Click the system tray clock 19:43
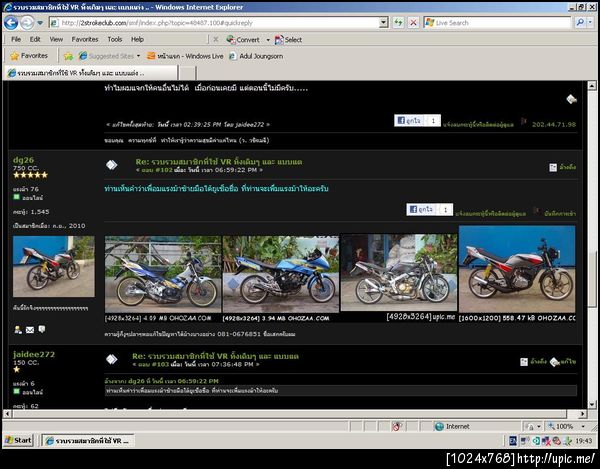Image resolution: width=600 pixels, height=469 pixels. [x=584, y=441]
